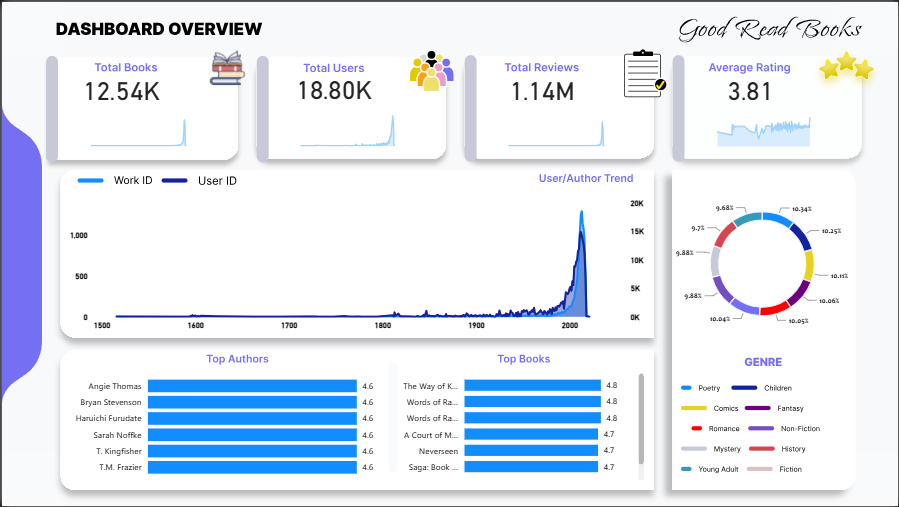Image resolution: width=899 pixels, height=507 pixels.
Task: Click the 9.68% donut segment label
Action: point(724,208)
